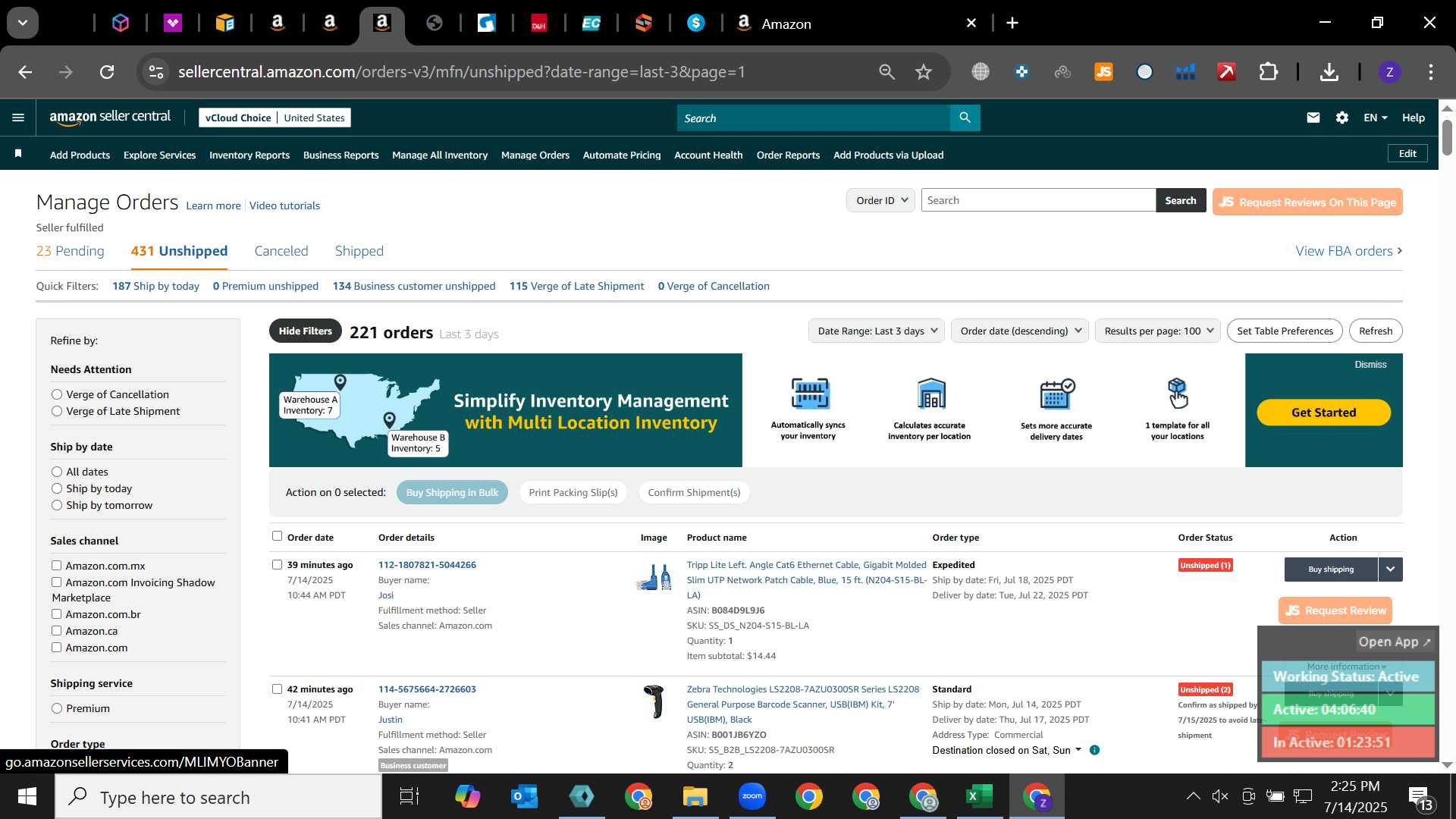Open the Account Health menu item
This screenshot has height=819, width=1456.
[x=708, y=155]
